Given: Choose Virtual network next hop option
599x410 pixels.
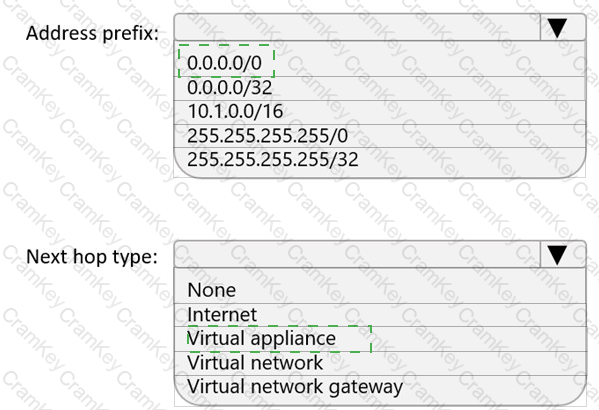Looking at the screenshot, I should point(380,363).
